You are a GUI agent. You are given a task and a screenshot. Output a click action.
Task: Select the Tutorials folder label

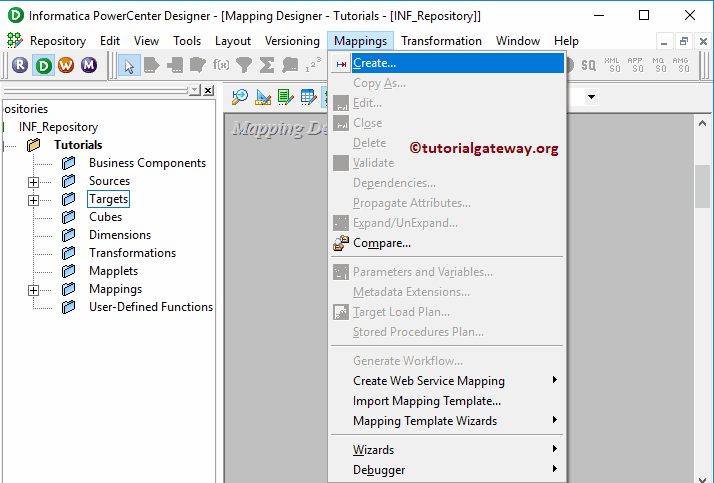(x=78, y=145)
